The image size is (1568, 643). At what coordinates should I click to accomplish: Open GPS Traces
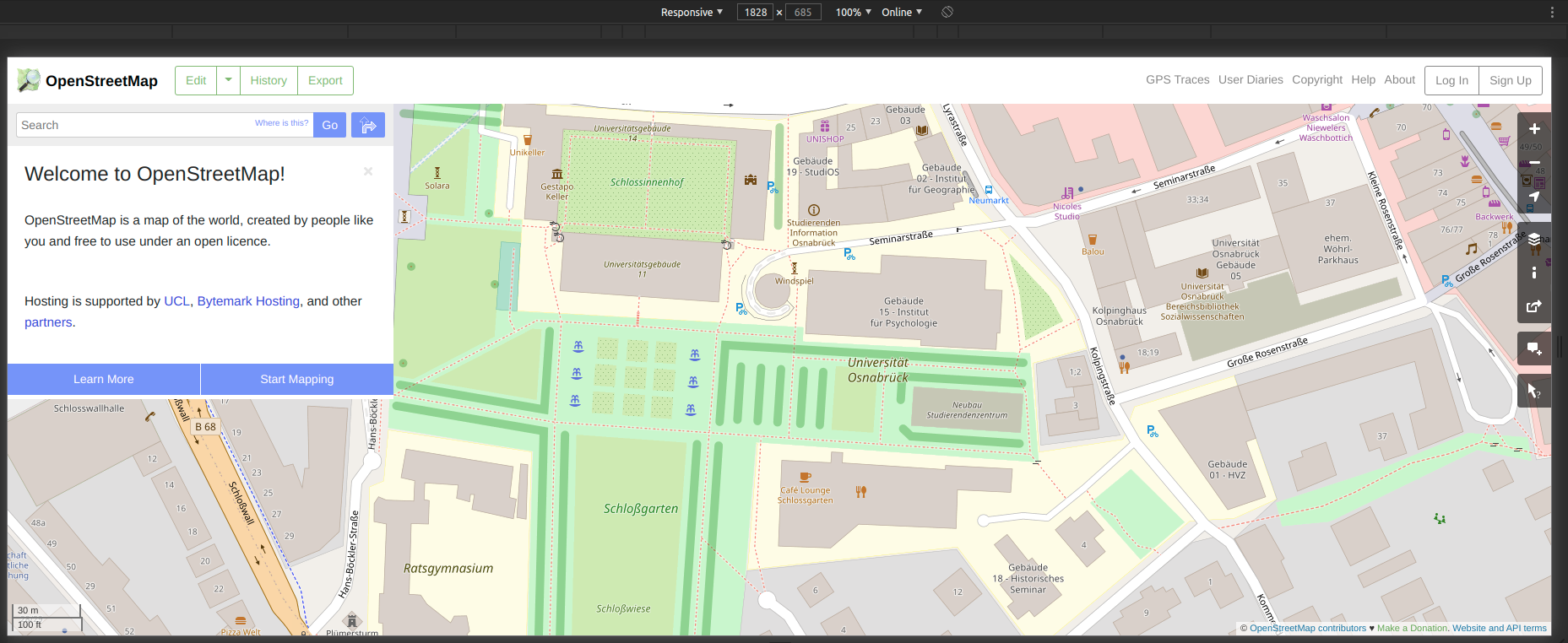[x=1177, y=79]
